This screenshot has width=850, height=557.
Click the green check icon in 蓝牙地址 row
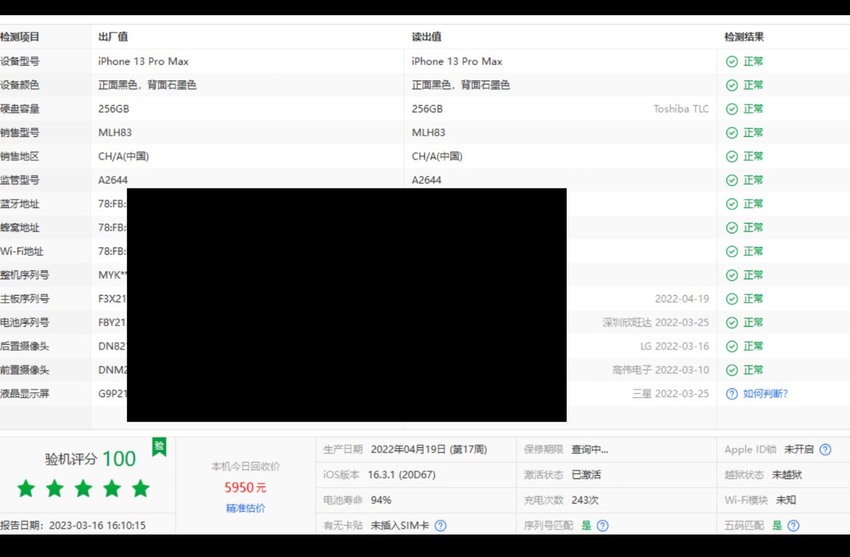tap(732, 204)
